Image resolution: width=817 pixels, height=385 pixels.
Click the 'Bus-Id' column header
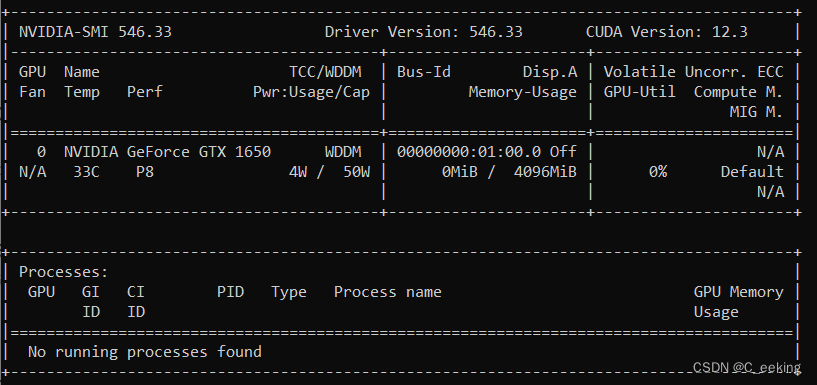click(x=424, y=72)
